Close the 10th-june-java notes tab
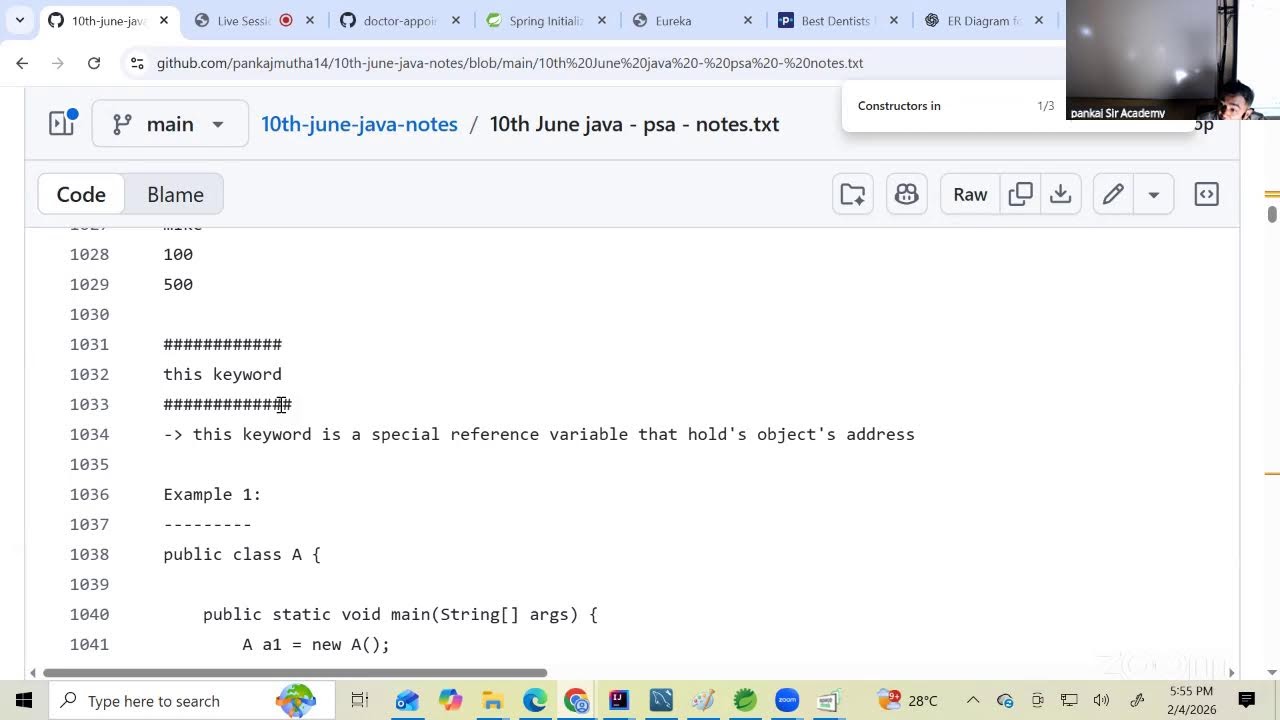 [x=164, y=20]
